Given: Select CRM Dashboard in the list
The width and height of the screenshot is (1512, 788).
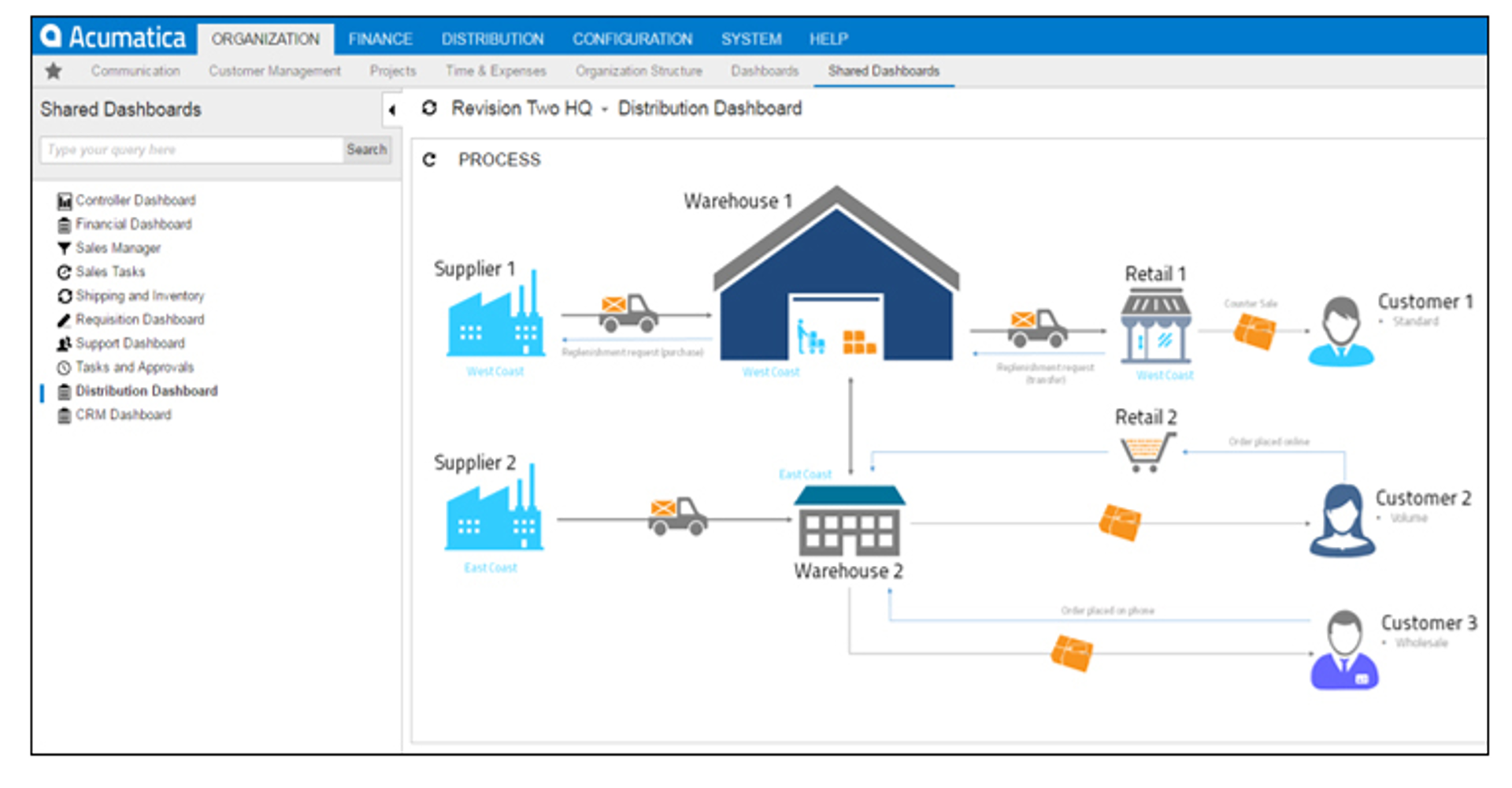Looking at the screenshot, I should pyautogui.click(x=123, y=414).
